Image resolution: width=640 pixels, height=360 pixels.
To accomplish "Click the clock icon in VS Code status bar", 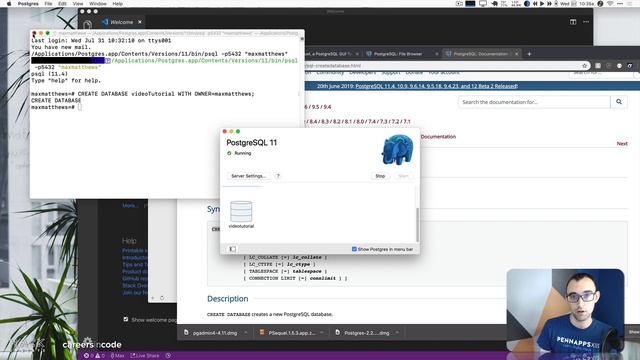I will (168, 356).
